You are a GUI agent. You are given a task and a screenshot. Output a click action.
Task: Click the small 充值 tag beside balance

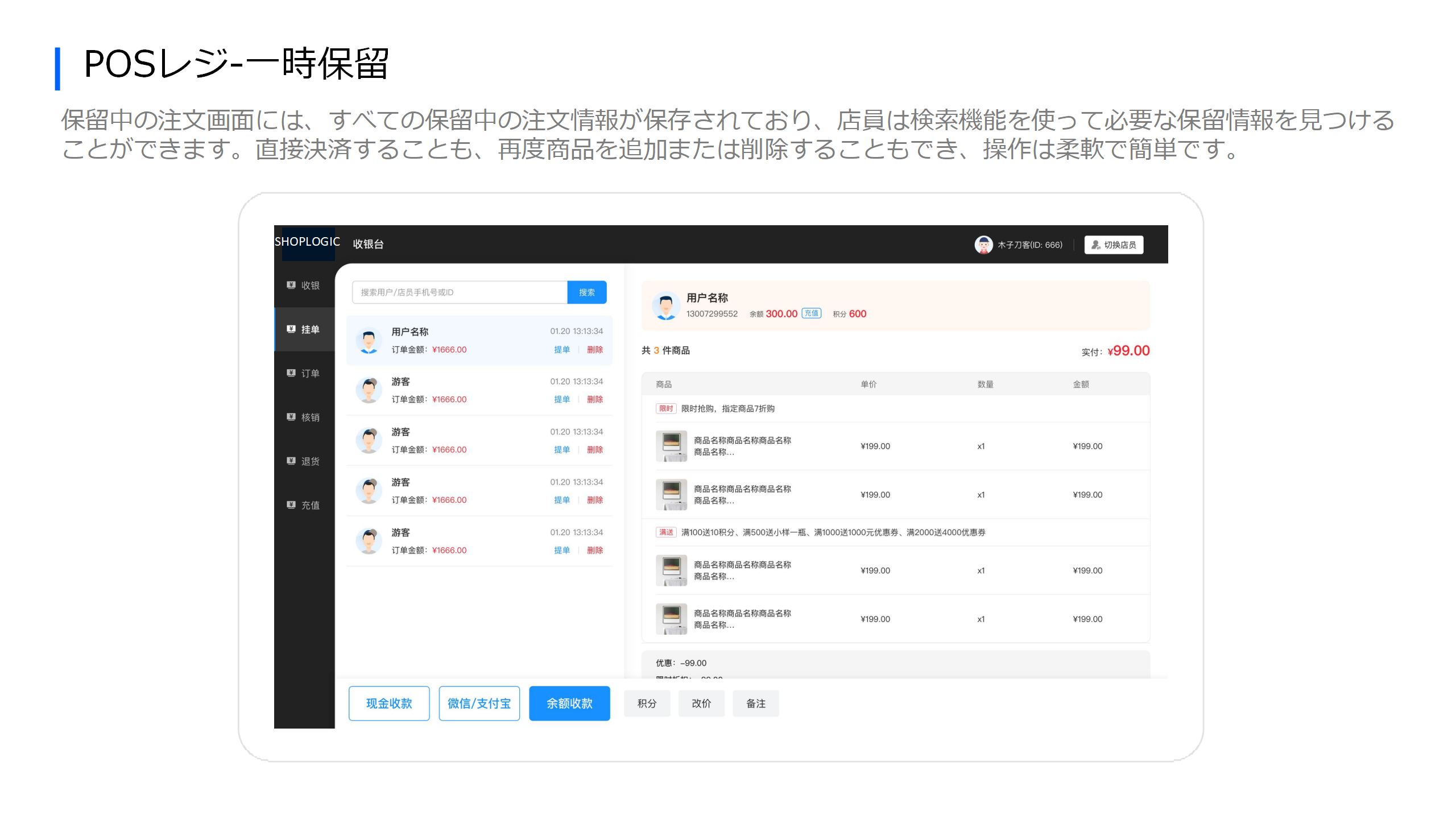(811, 313)
